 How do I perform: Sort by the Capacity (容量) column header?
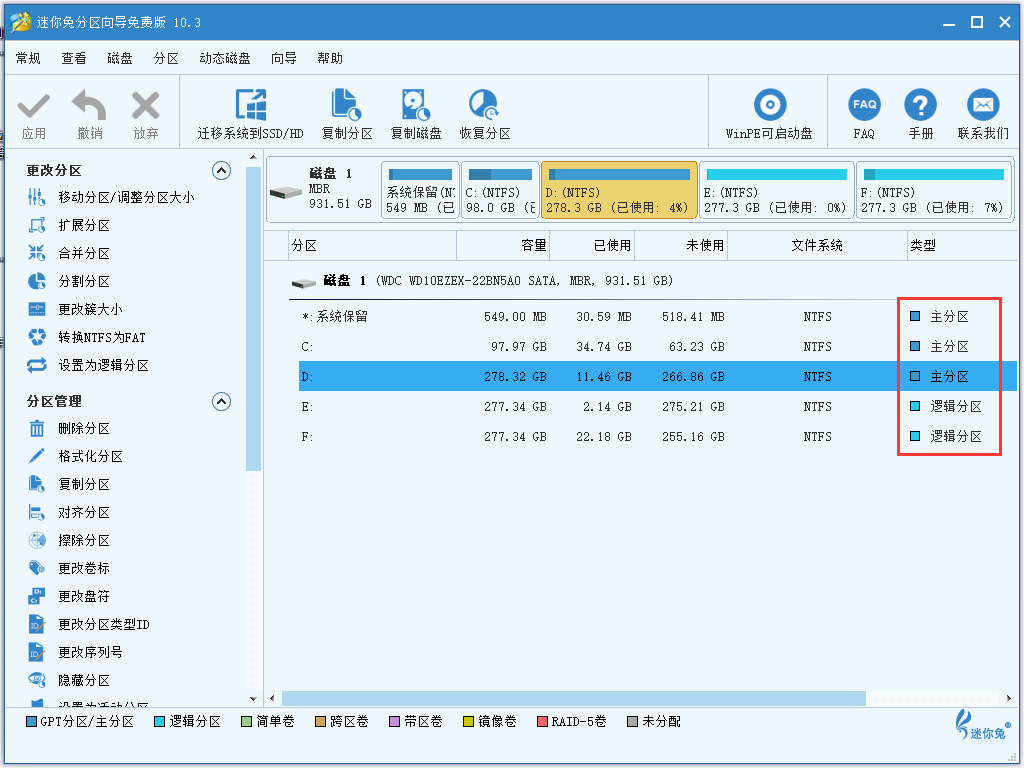tap(503, 246)
